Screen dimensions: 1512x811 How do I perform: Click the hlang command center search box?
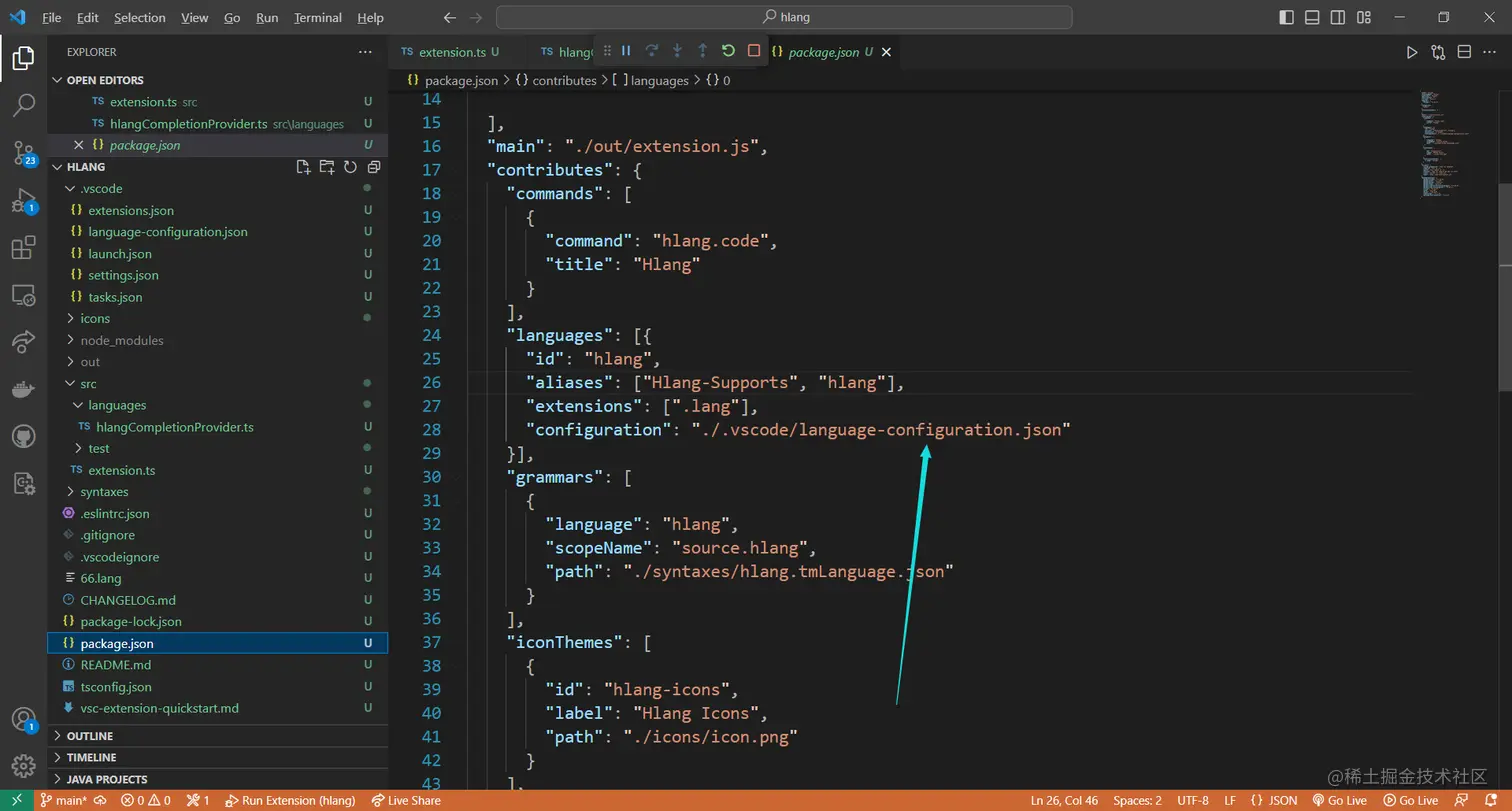[x=784, y=17]
